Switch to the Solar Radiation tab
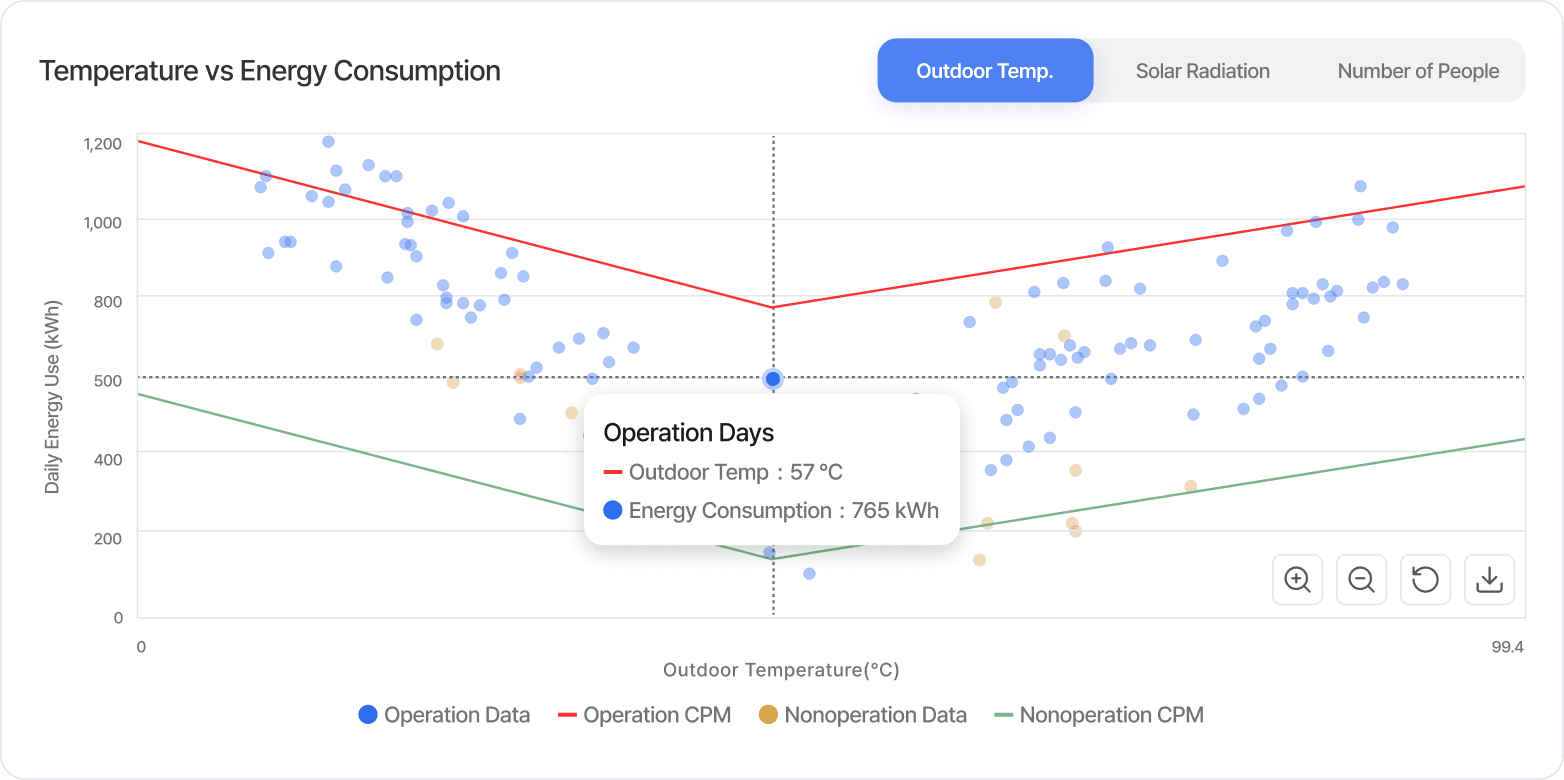 click(1202, 70)
